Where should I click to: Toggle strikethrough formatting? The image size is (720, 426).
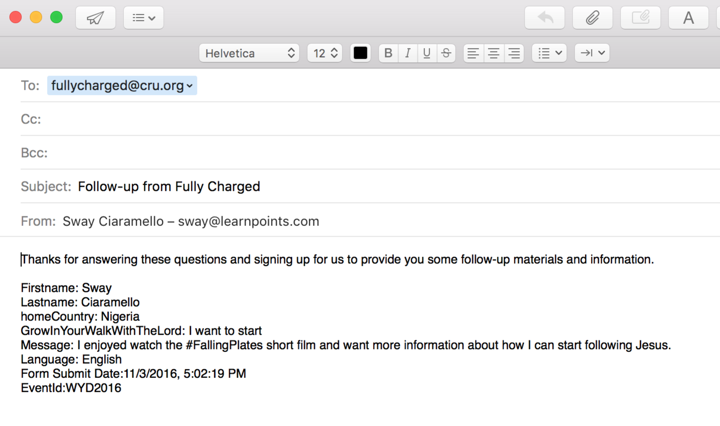pos(446,53)
